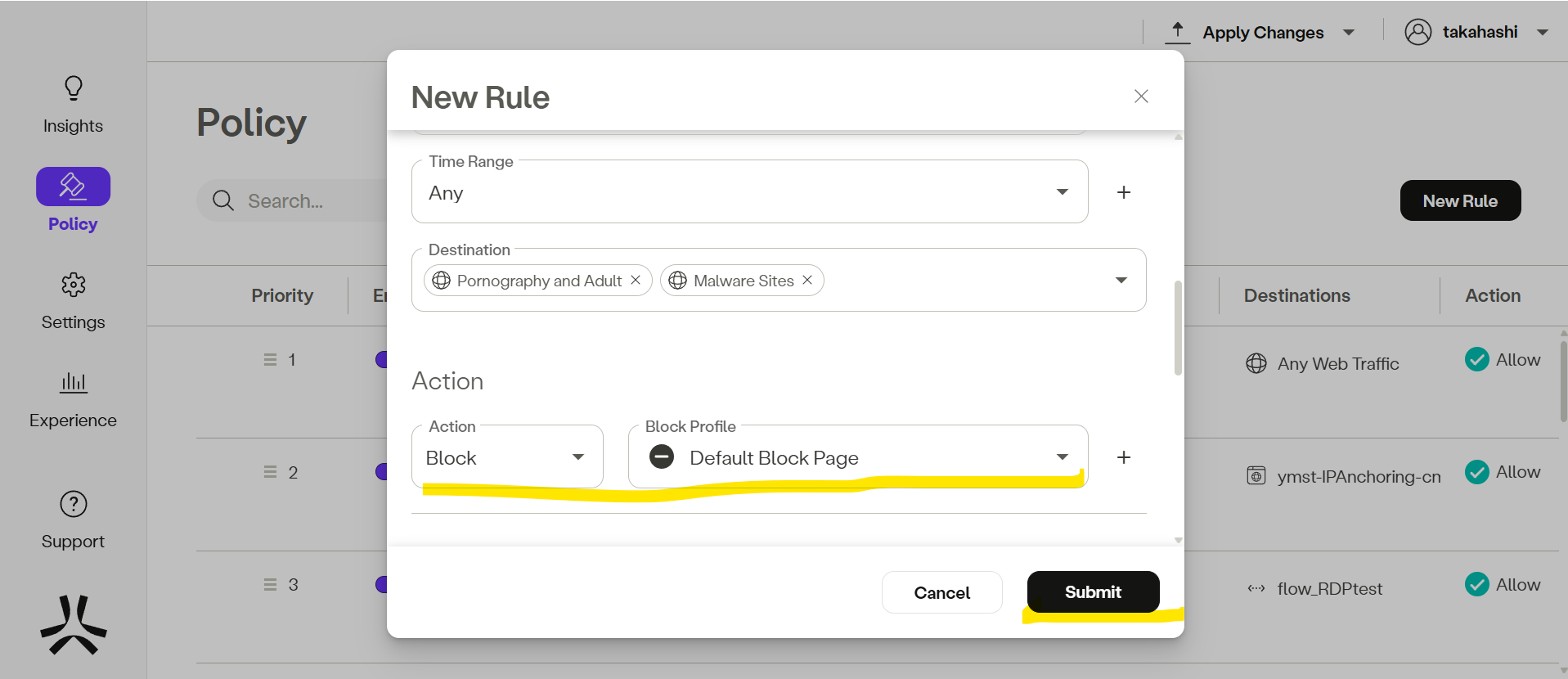Click the Cancel button
1568x679 pixels.
pos(941,592)
